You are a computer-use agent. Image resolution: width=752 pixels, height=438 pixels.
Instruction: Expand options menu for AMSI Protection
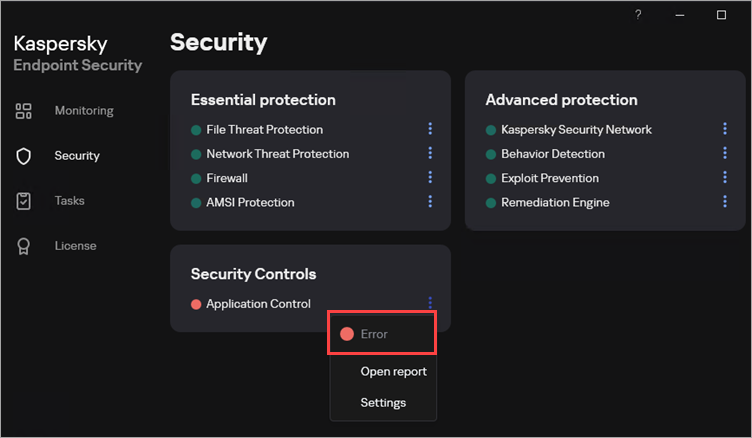click(430, 201)
